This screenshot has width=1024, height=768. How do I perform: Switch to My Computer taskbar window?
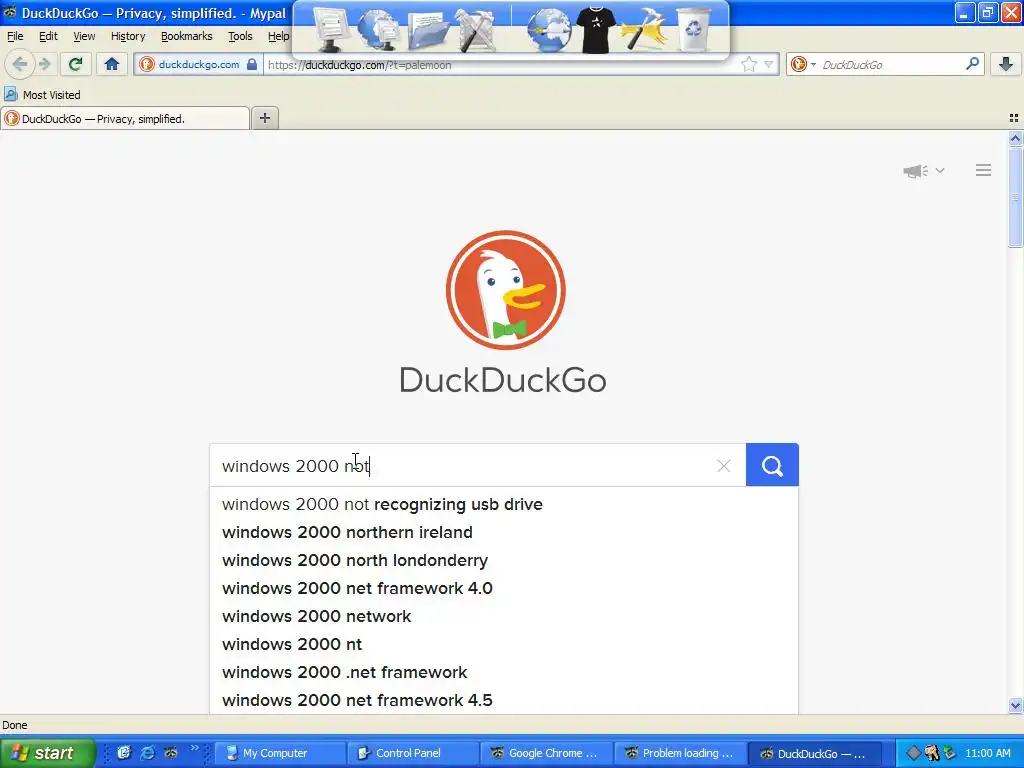(280, 753)
